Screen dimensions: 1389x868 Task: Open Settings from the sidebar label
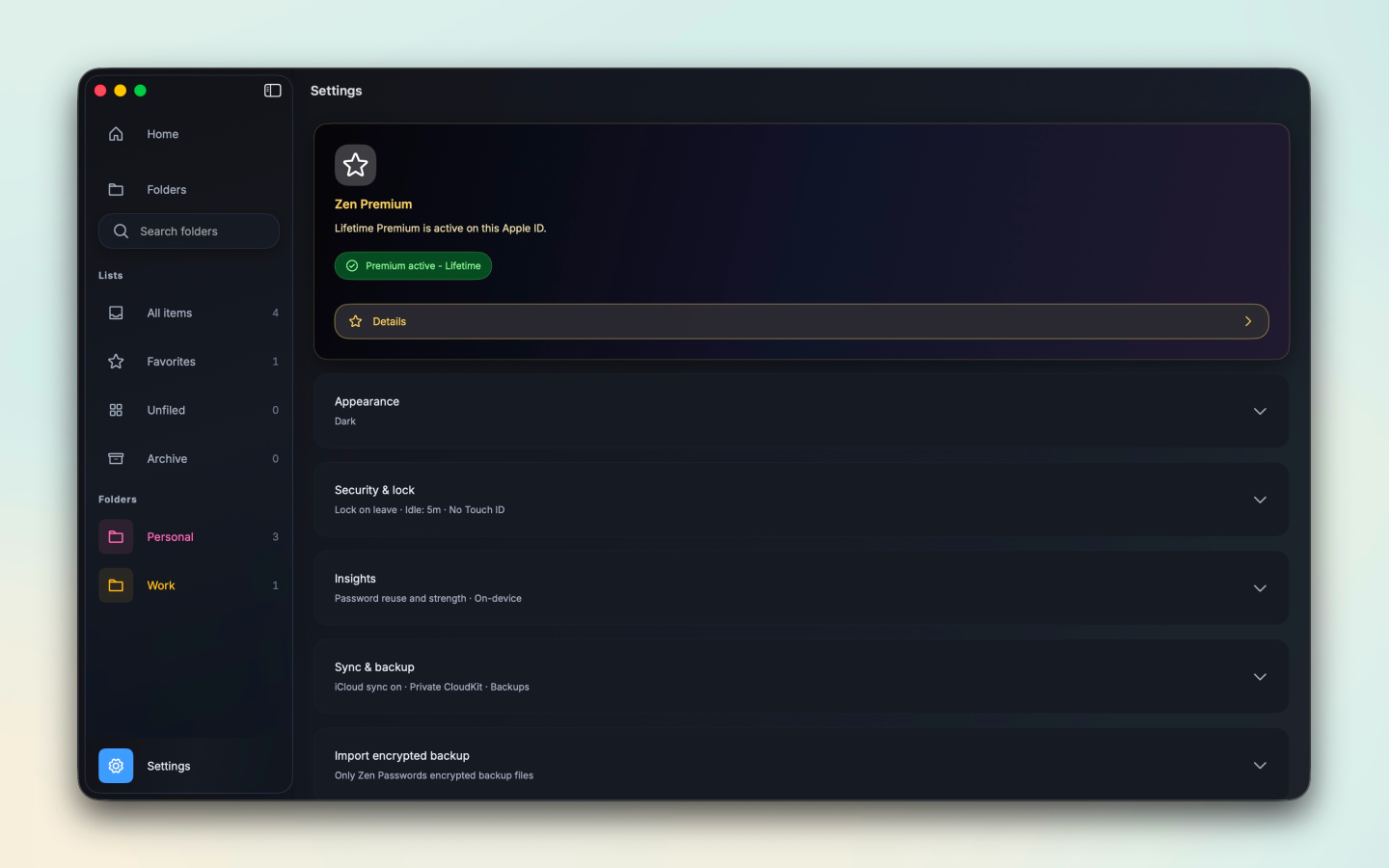click(169, 766)
